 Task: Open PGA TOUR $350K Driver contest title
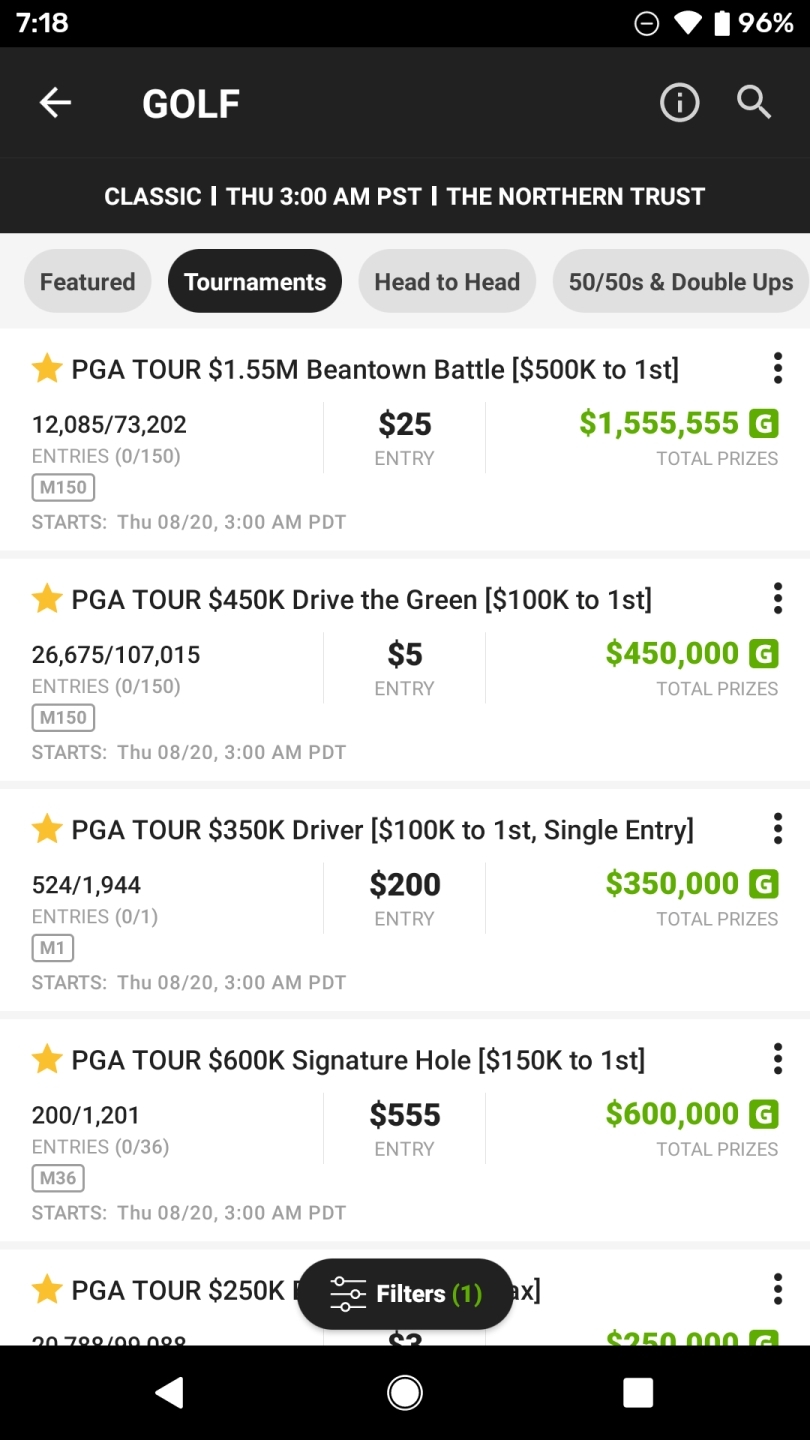(383, 830)
